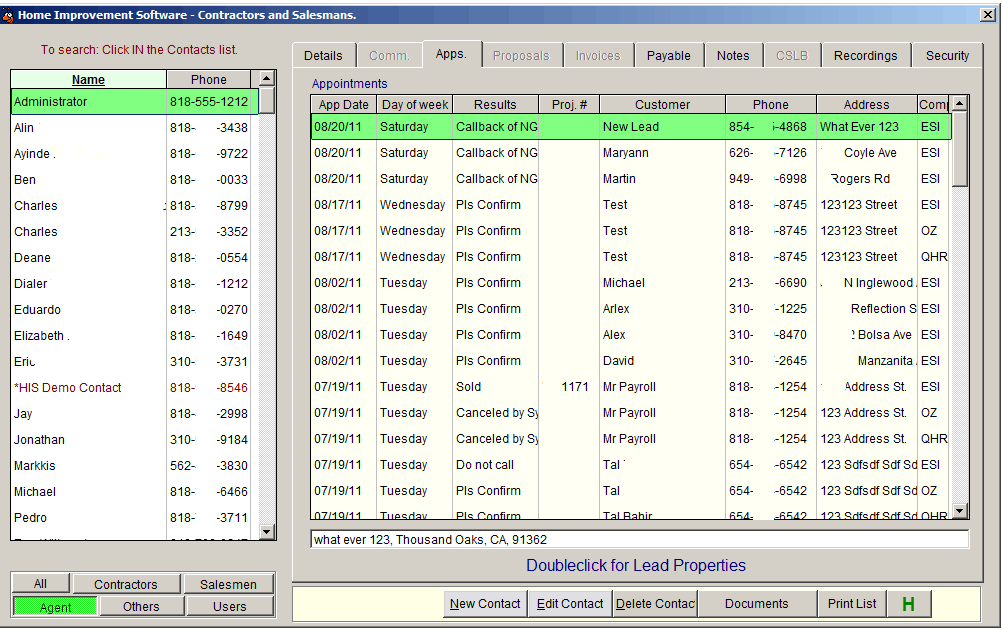The height and width of the screenshot is (630, 1003).
Task: Click the phone 213- -3352 for Charles
Action: pyautogui.click(x=209, y=232)
